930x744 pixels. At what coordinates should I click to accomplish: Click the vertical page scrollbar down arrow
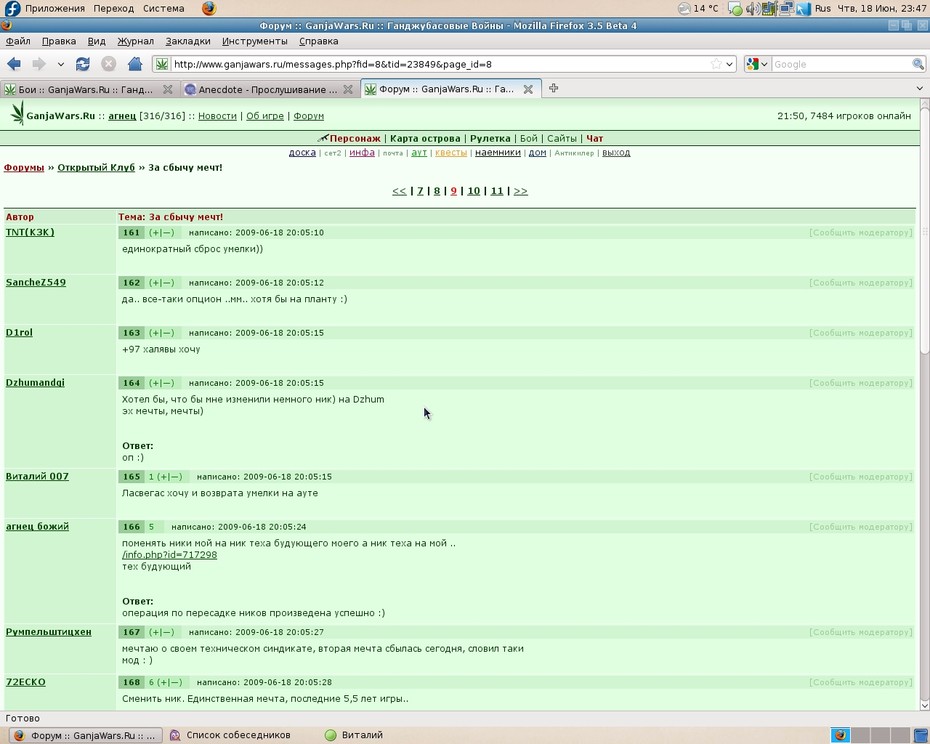pos(924,705)
